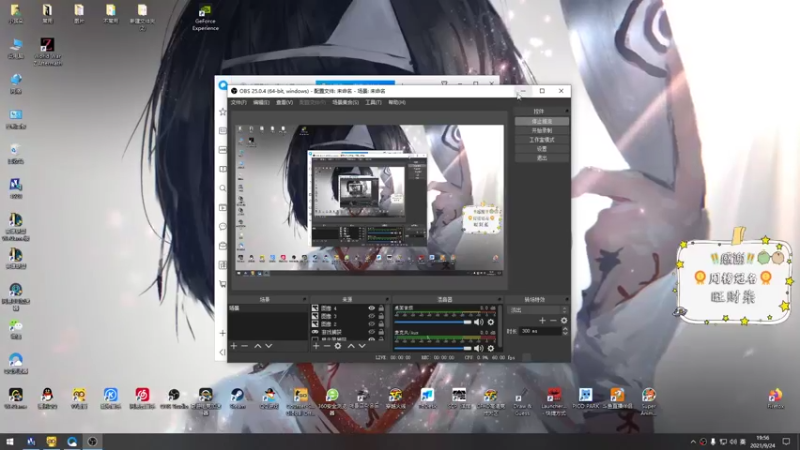This screenshot has height=450, width=800.
Task: Adjust the desktop audio volume slider
Action: coord(433,322)
